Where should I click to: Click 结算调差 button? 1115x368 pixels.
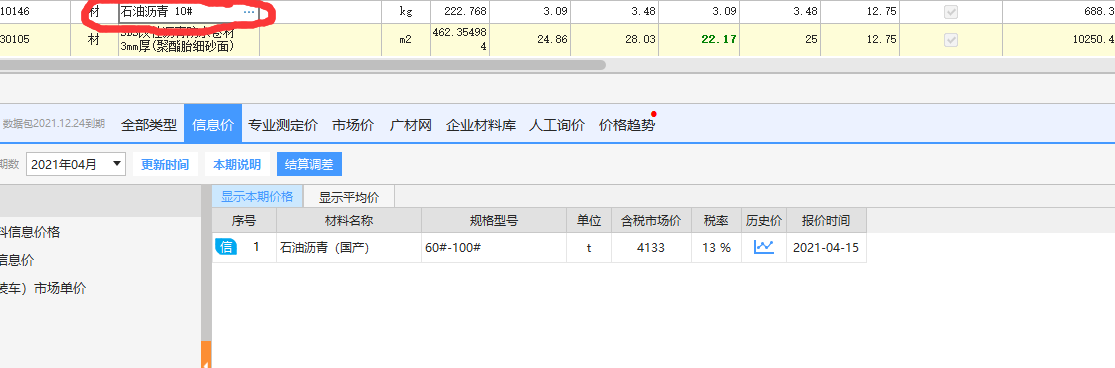pos(309,164)
